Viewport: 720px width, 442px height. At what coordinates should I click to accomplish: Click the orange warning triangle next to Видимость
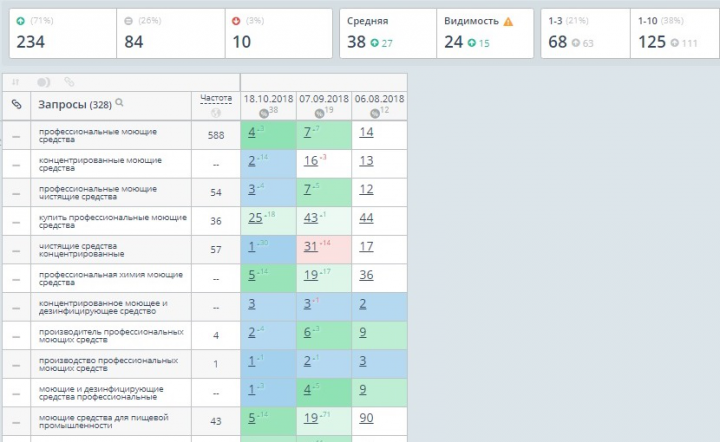point(508,22)
